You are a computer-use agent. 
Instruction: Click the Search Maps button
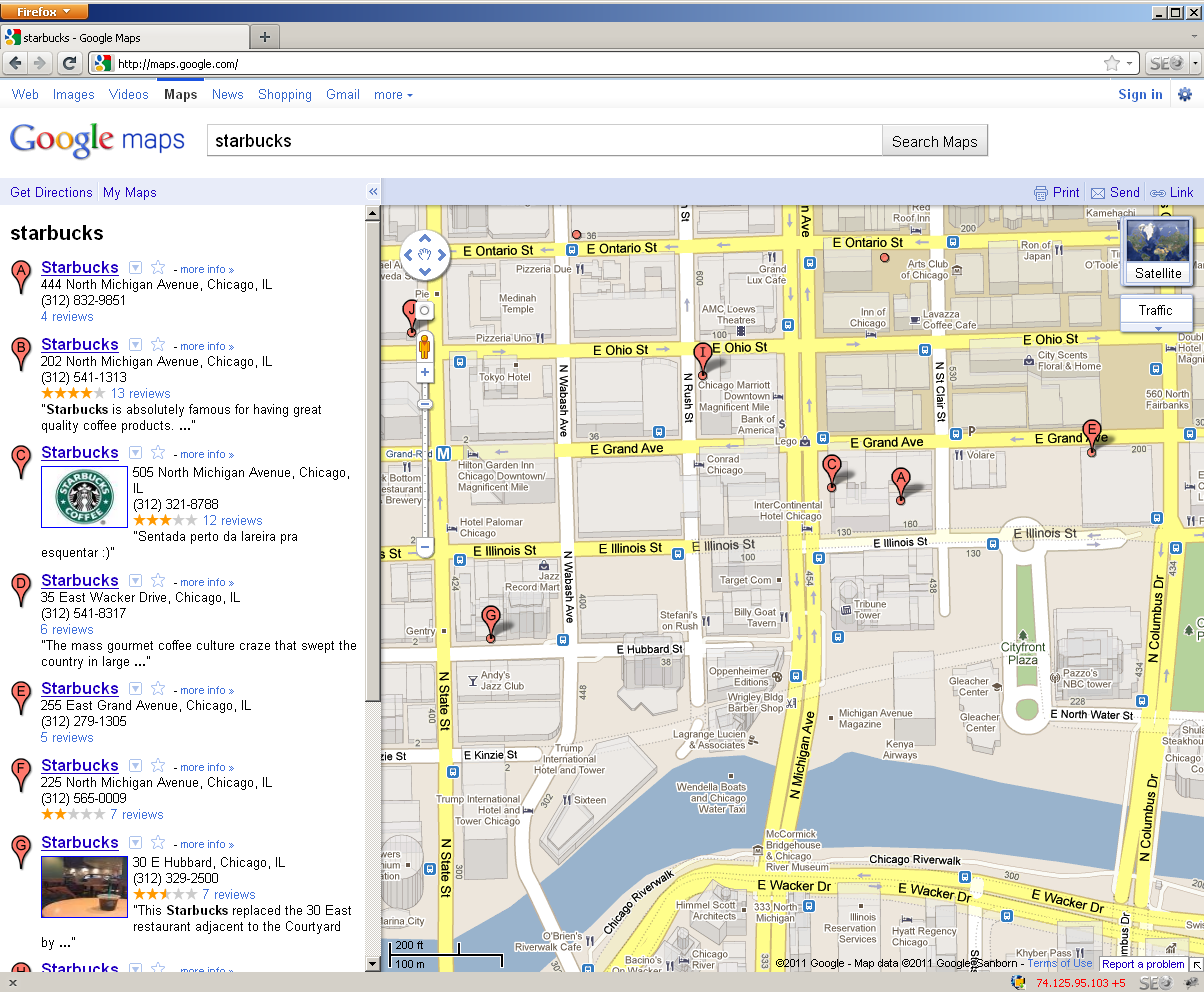[x=935, y=141]
